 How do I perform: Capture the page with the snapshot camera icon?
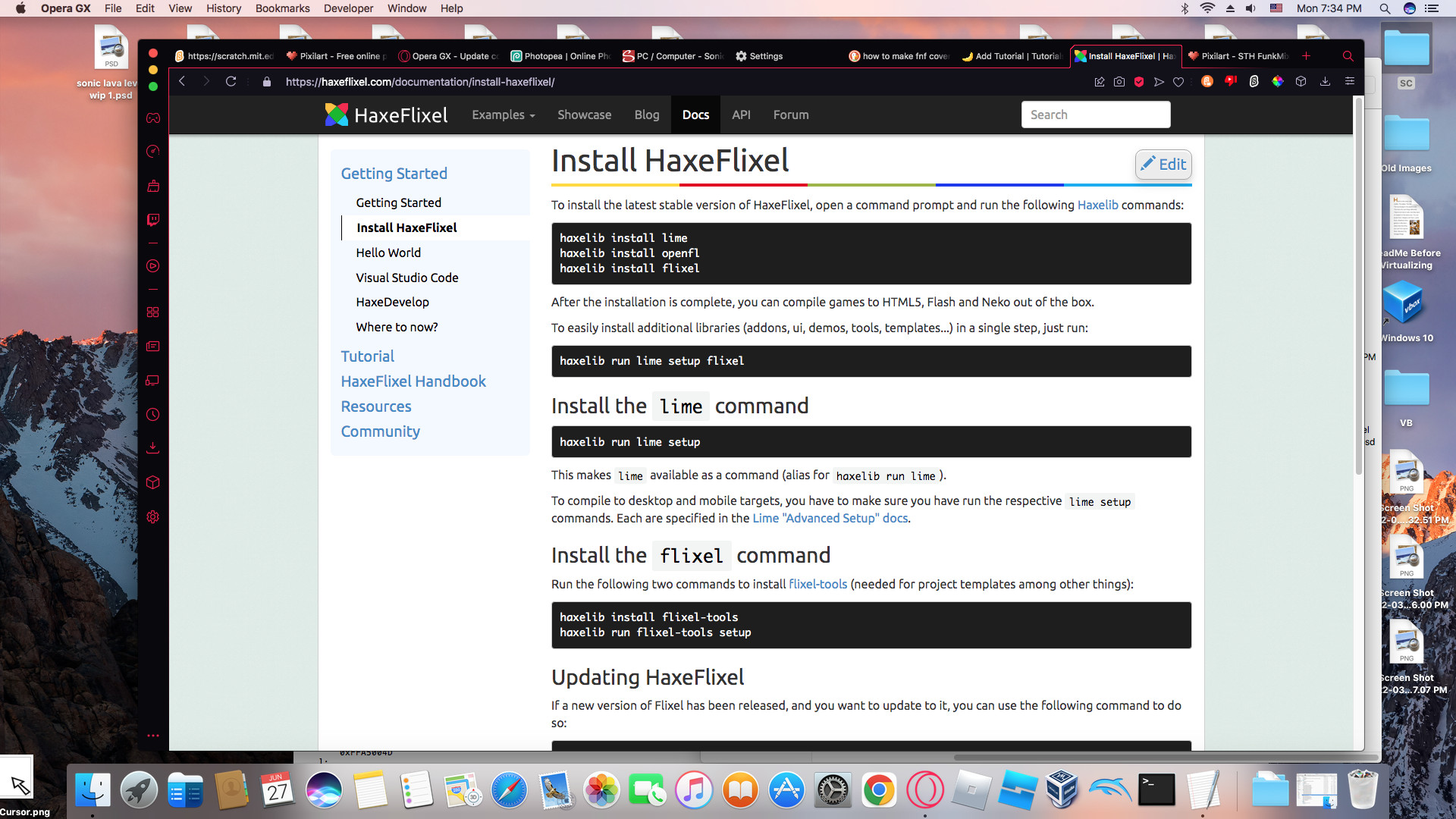tap(1119, 81)
